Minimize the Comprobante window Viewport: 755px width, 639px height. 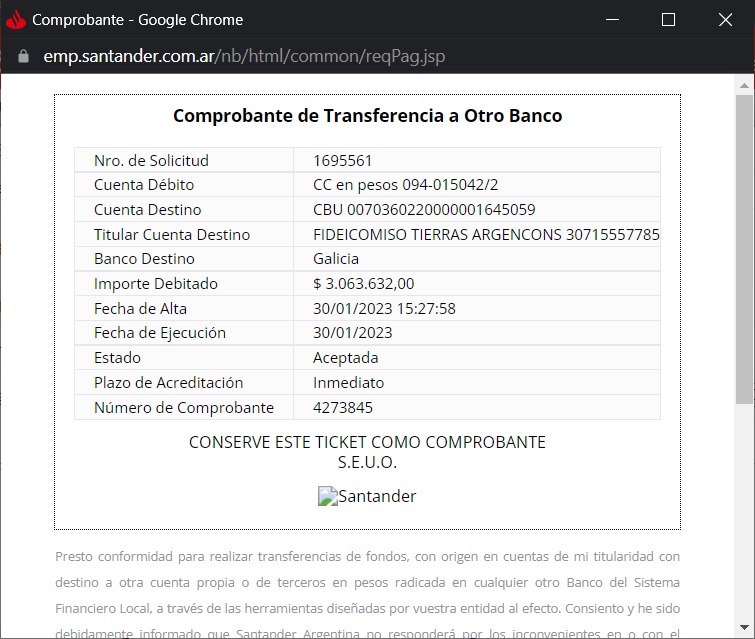(612, 20)
